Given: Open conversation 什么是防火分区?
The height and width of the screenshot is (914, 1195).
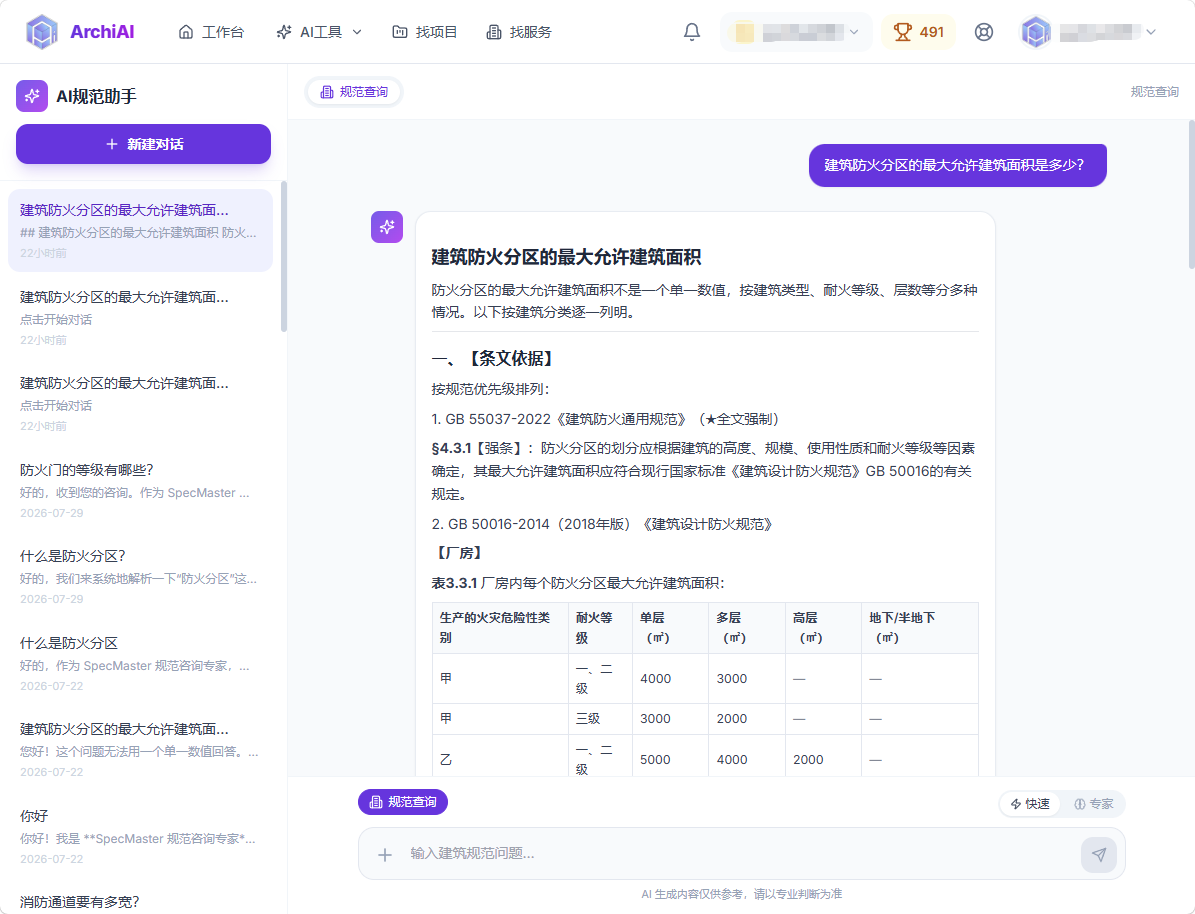Looking at the screenshot, I should [x=140, y=576].
